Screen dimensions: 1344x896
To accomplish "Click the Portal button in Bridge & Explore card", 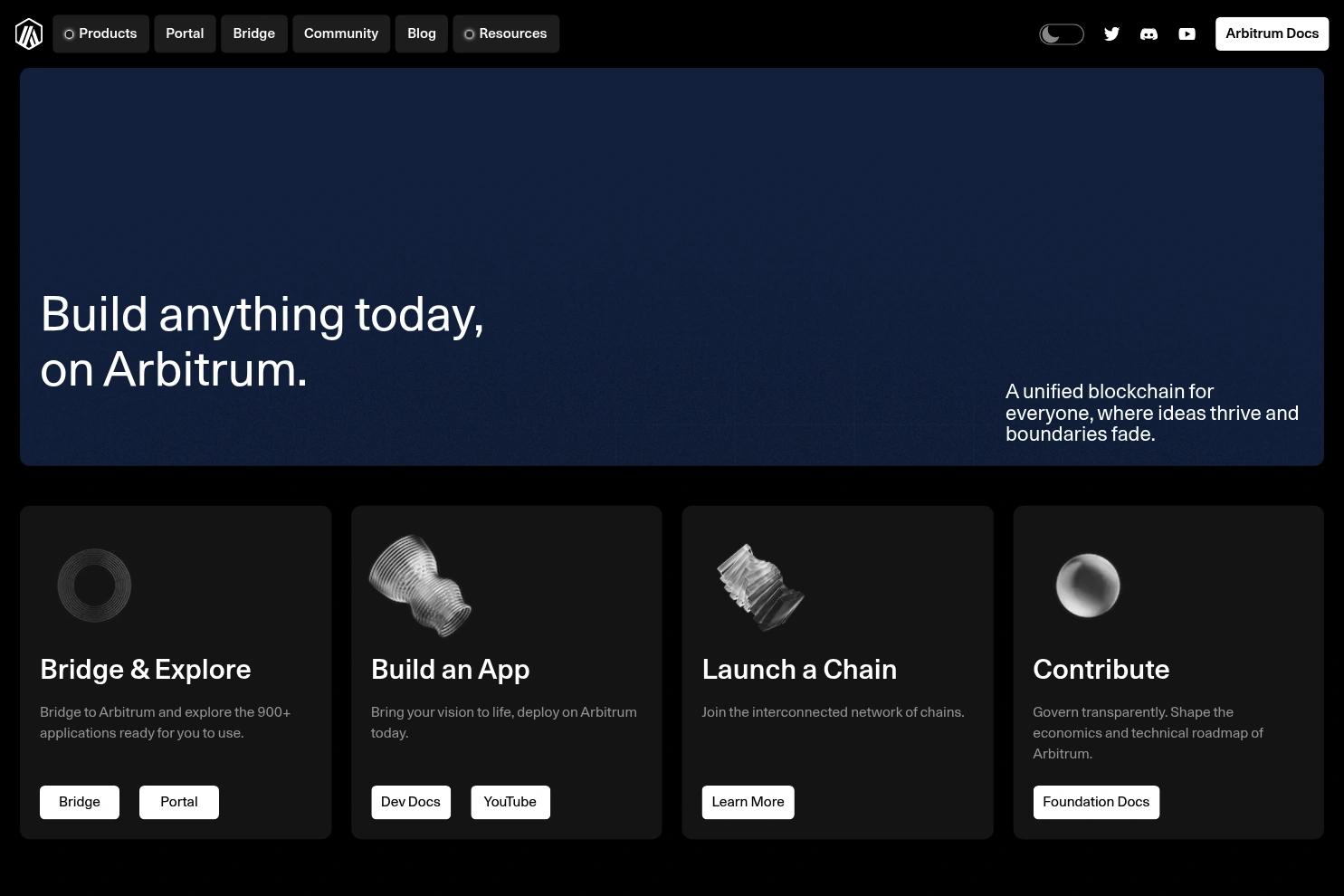I will pyautogui.click(x=179, y=802).
